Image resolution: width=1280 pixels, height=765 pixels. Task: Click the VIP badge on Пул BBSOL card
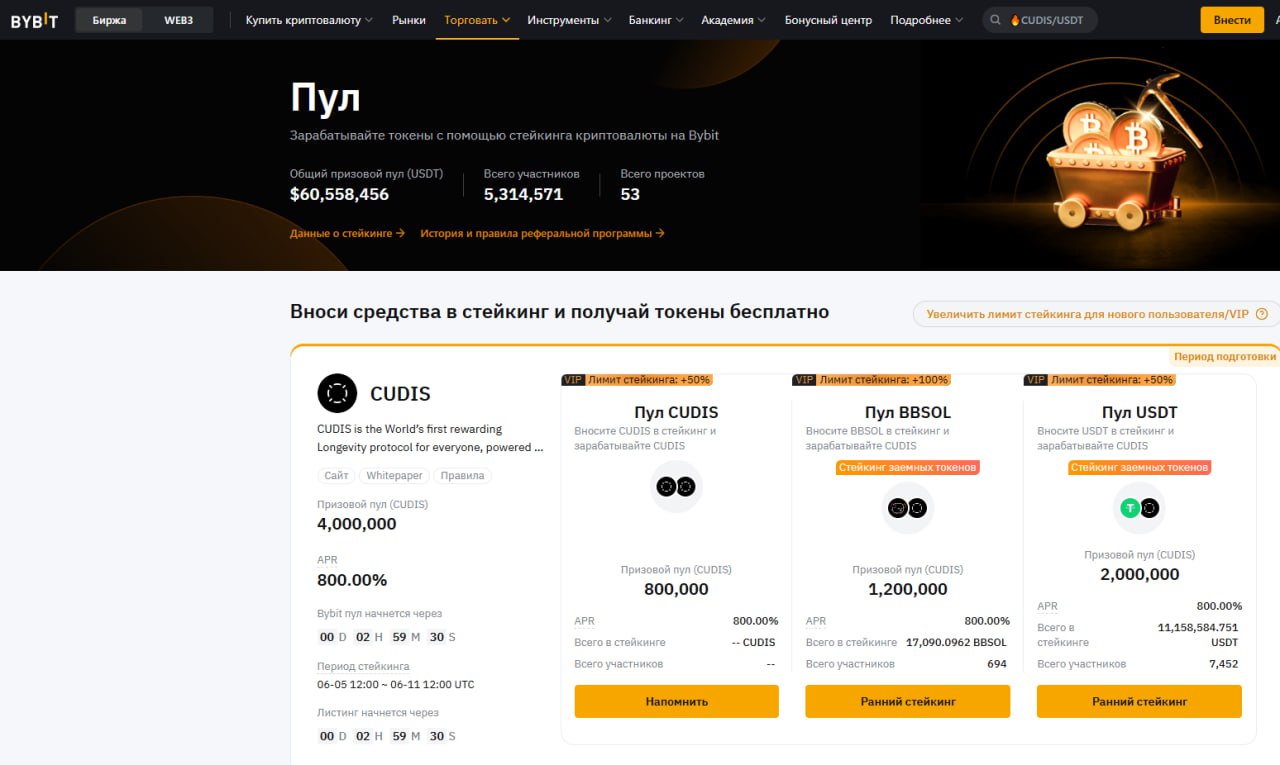coord(804,380)
